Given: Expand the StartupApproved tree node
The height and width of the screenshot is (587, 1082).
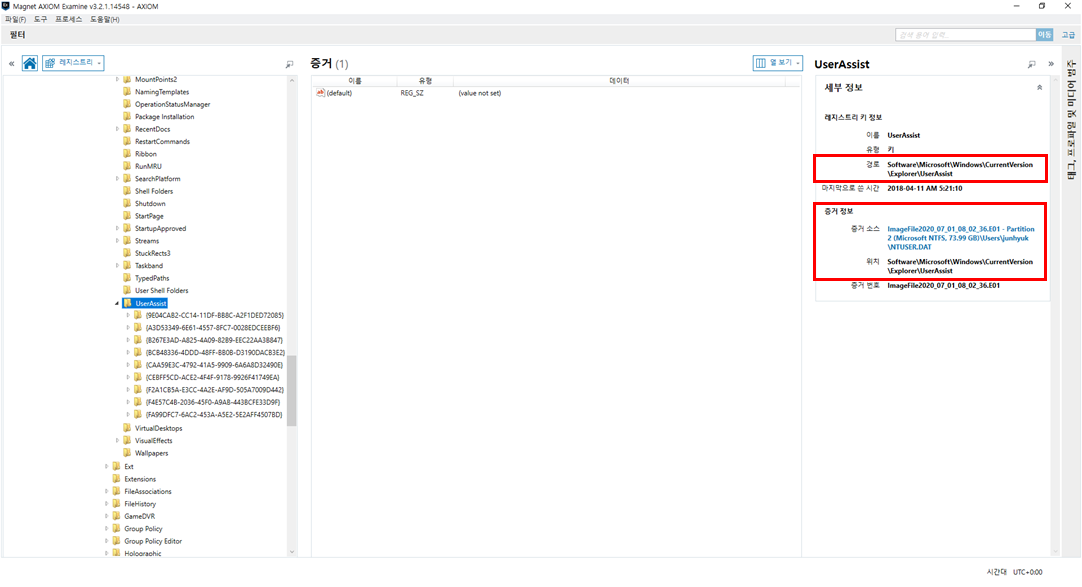Looking at the screenshot, I should [117, 228].
